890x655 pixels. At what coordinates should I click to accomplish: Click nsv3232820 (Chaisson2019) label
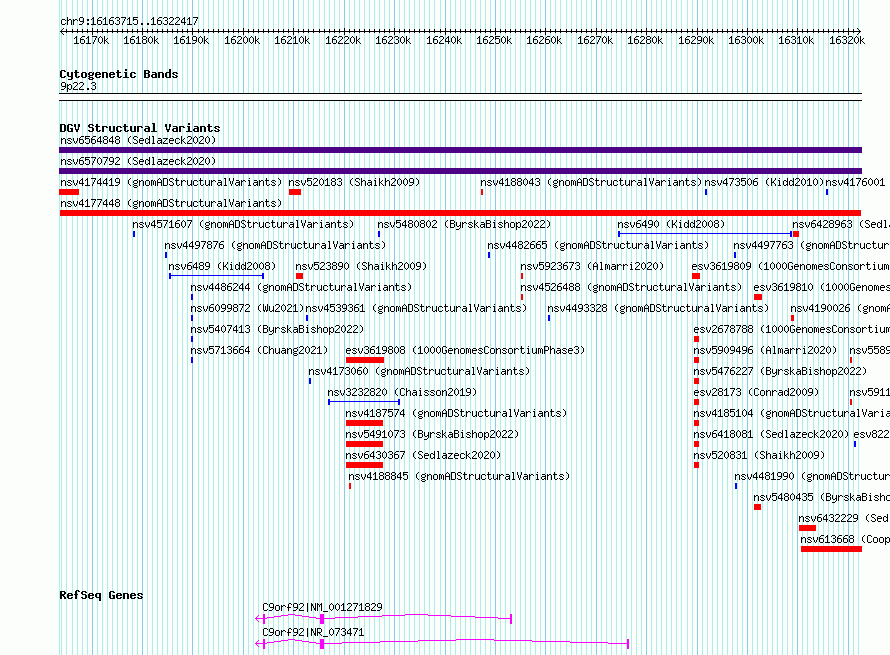pyautogui.click(x=402, y=392)
